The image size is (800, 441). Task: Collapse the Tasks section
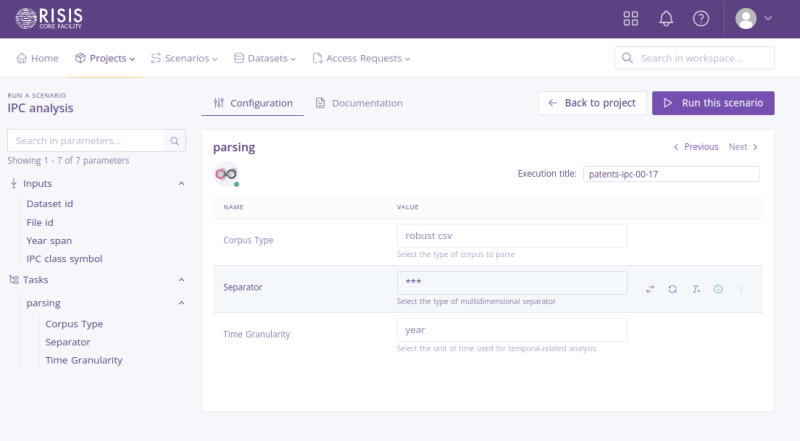point(181,280)
